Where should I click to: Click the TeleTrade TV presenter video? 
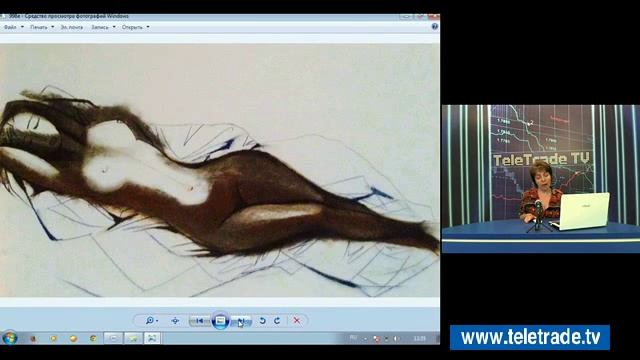[x=541, y=179]
